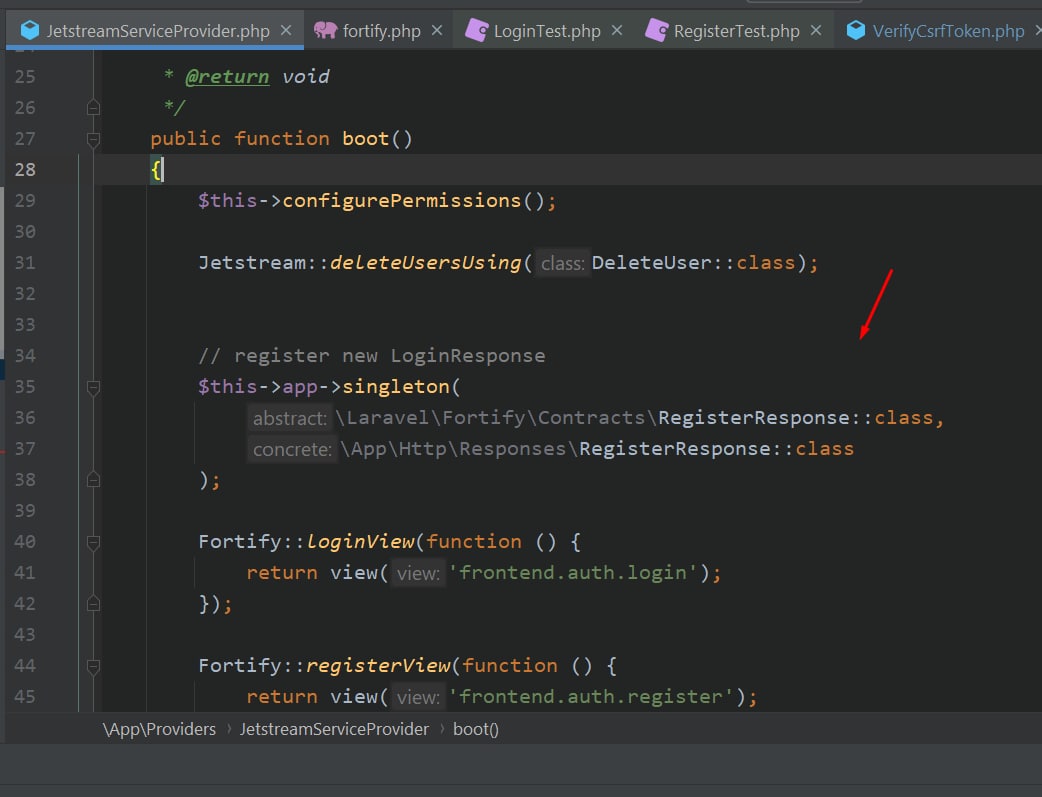
Task: Switch to JetstreamServiceProvider.php tab
Action: pyautogui.click(x=157, y=31)
